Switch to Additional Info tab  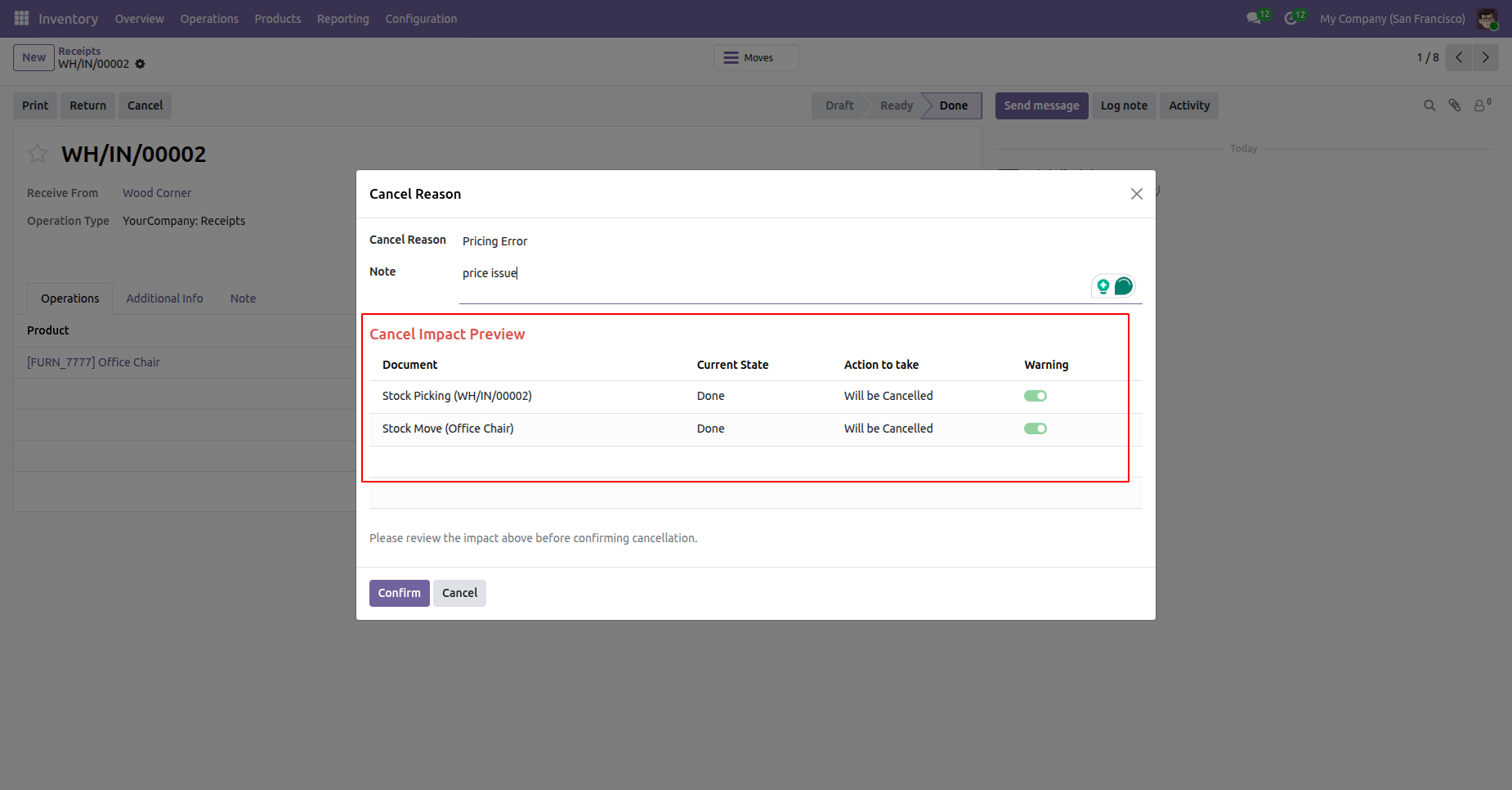point(164,298)
